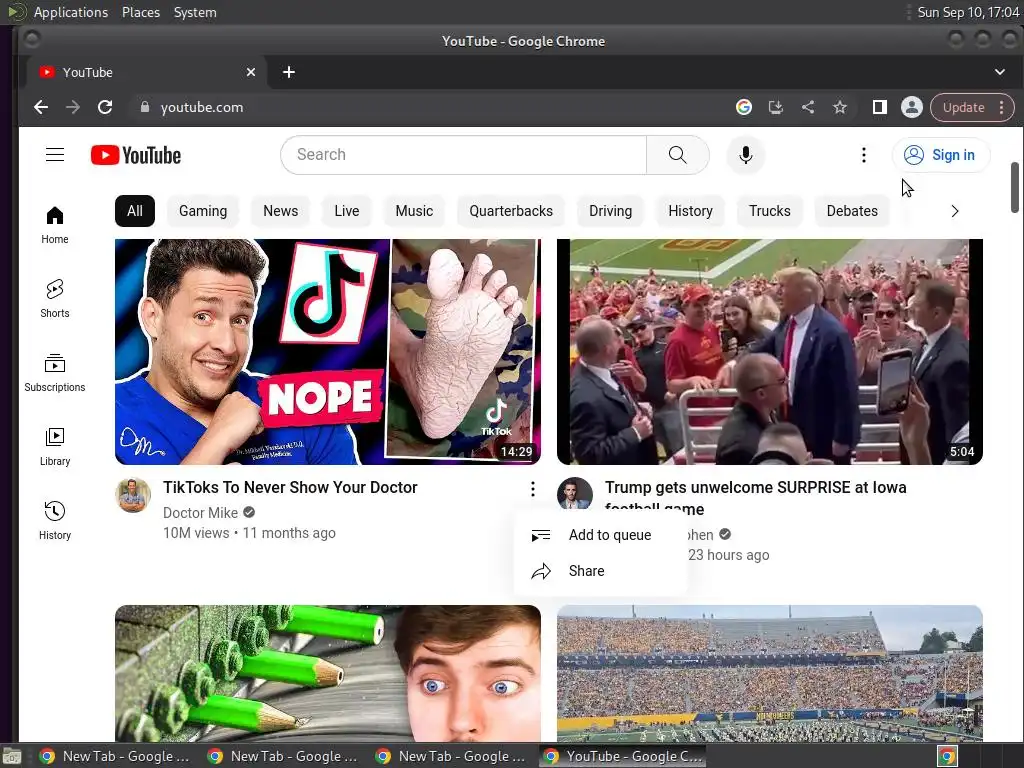This screenshot has height=768, width=1024.
Task: Toggle Chrome side panel
Action: click(x=880, y=107)
